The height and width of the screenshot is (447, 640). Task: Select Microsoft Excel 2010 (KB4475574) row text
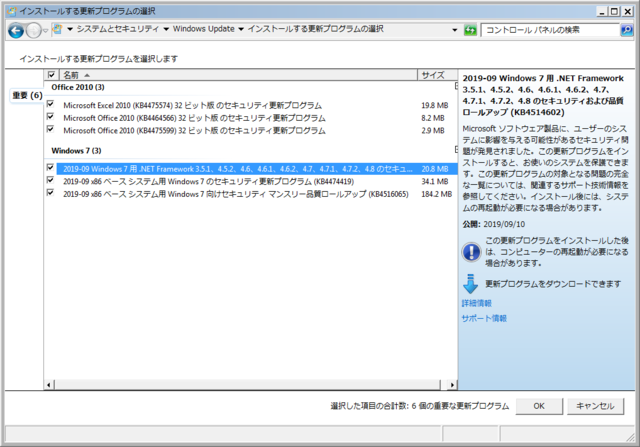tap(192, 105)
